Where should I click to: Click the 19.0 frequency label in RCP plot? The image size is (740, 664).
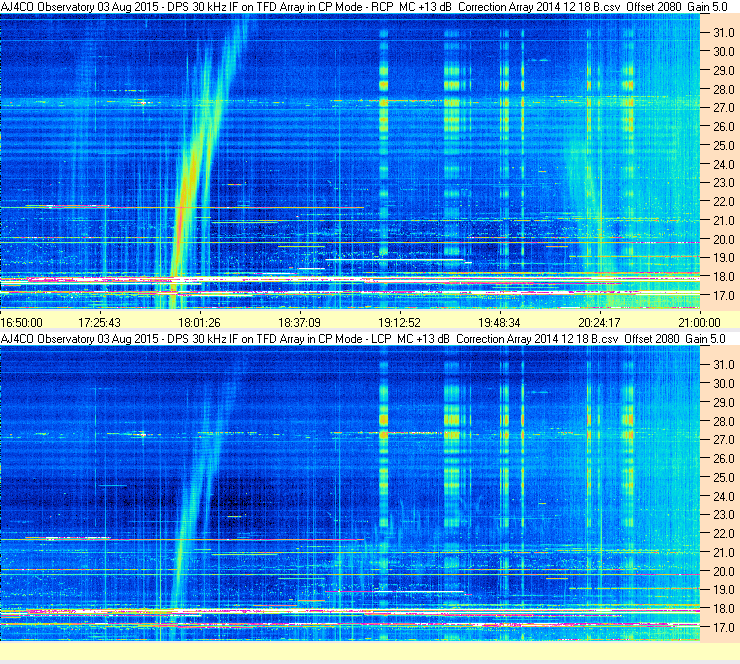click(723, 258)
